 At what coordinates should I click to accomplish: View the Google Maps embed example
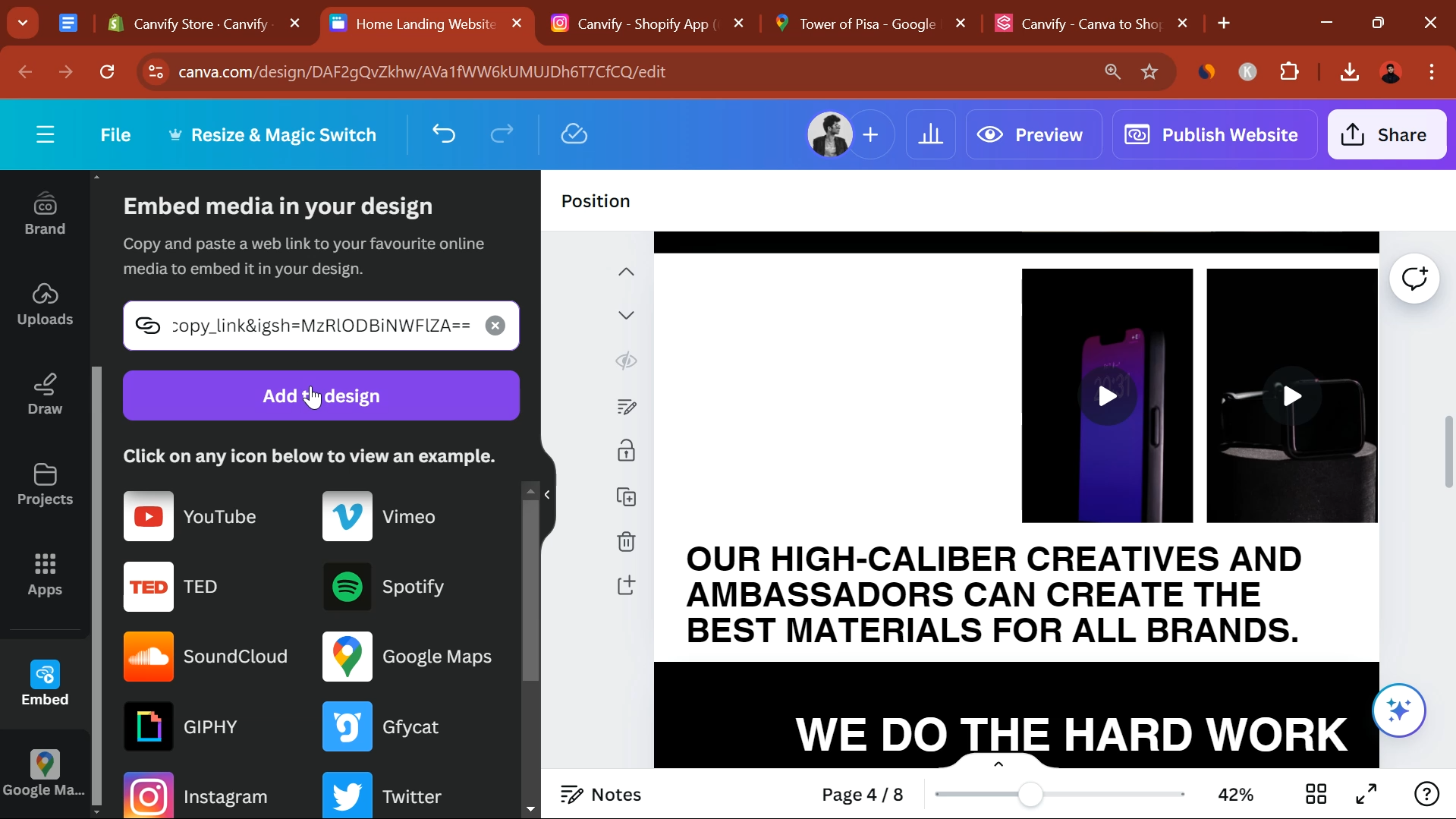[407, 657]
